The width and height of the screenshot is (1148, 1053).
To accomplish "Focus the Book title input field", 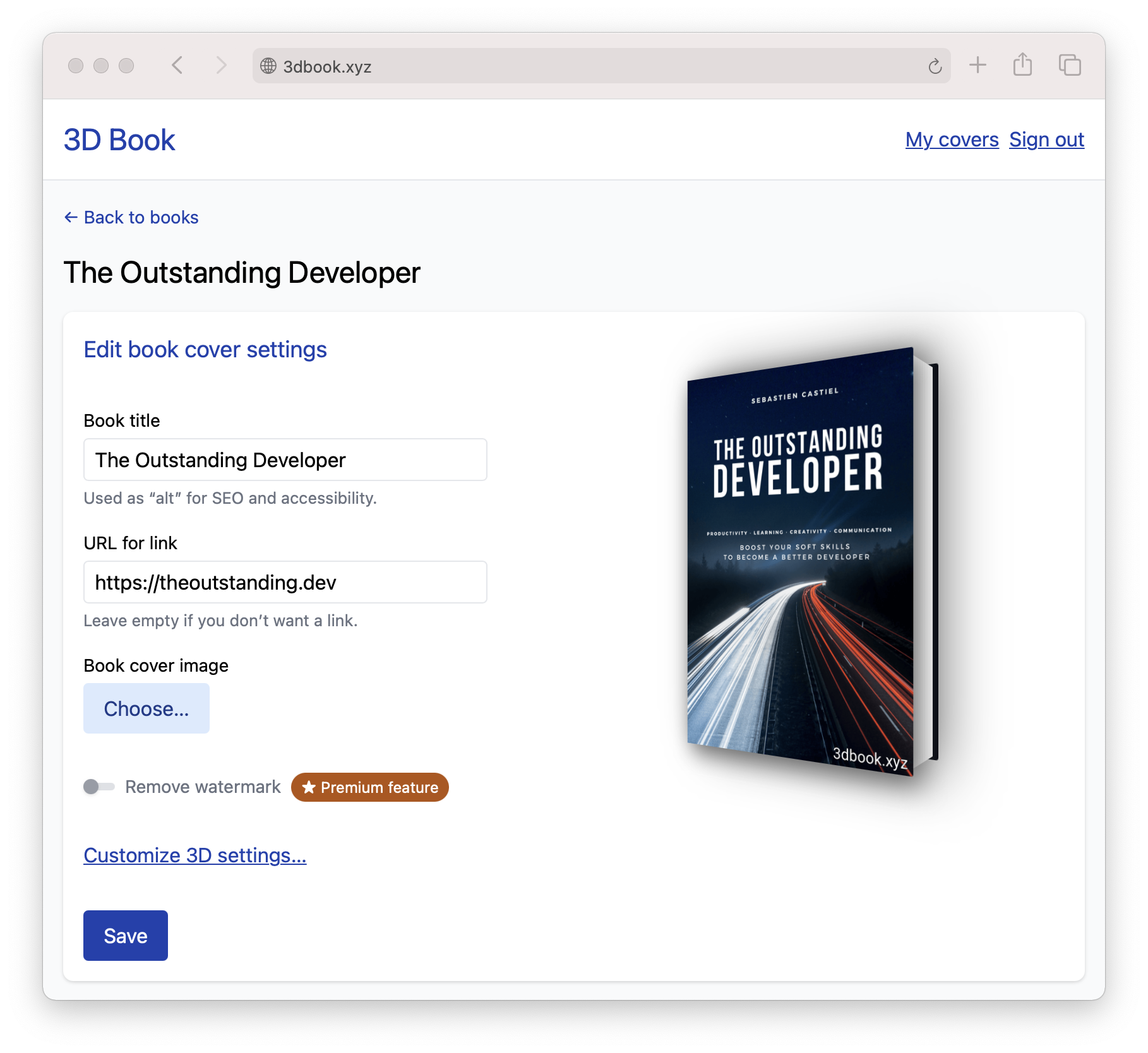I will [x=285, y=460].
